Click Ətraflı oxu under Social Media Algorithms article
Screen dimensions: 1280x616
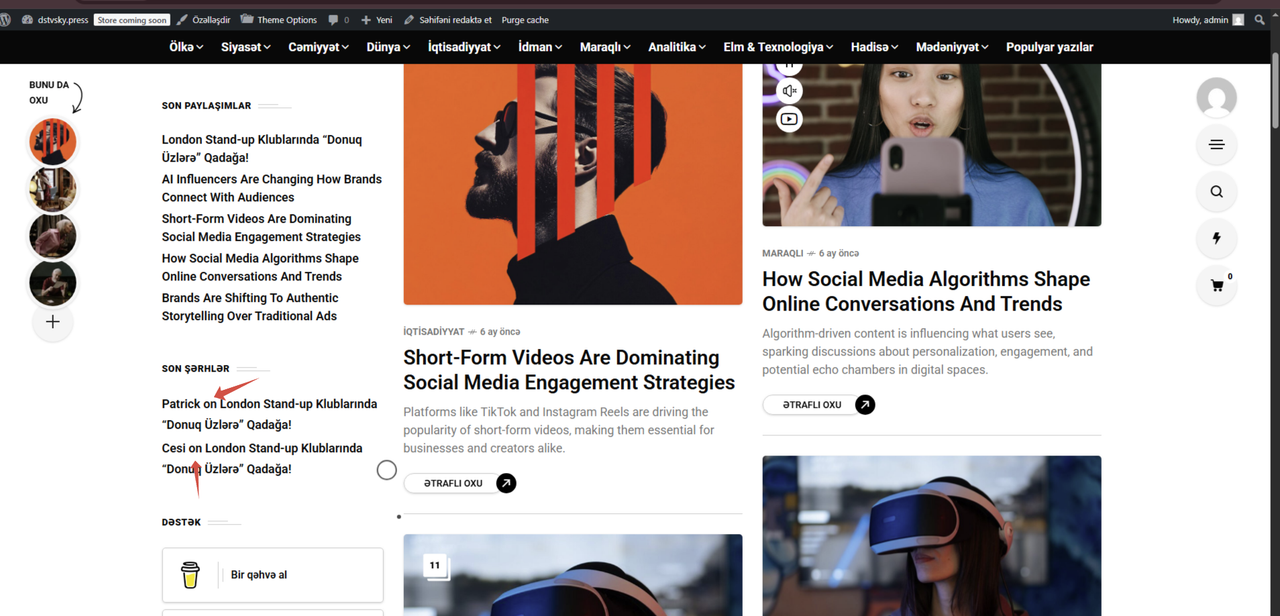tap(812, 405)
